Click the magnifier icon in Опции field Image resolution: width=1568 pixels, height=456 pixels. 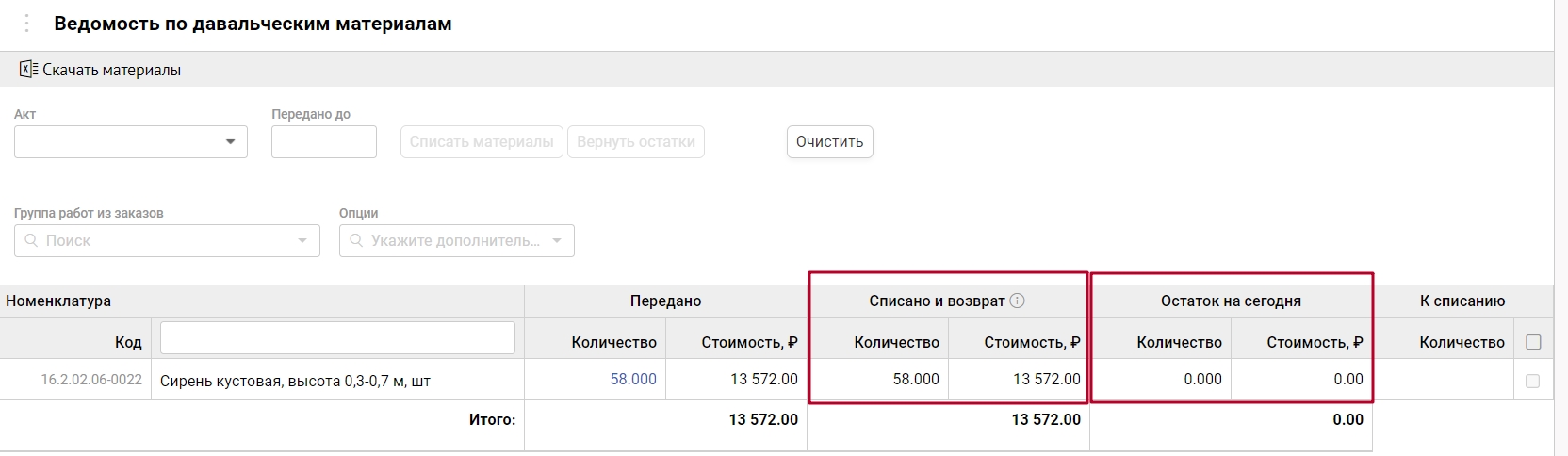[x=356, y=241]
